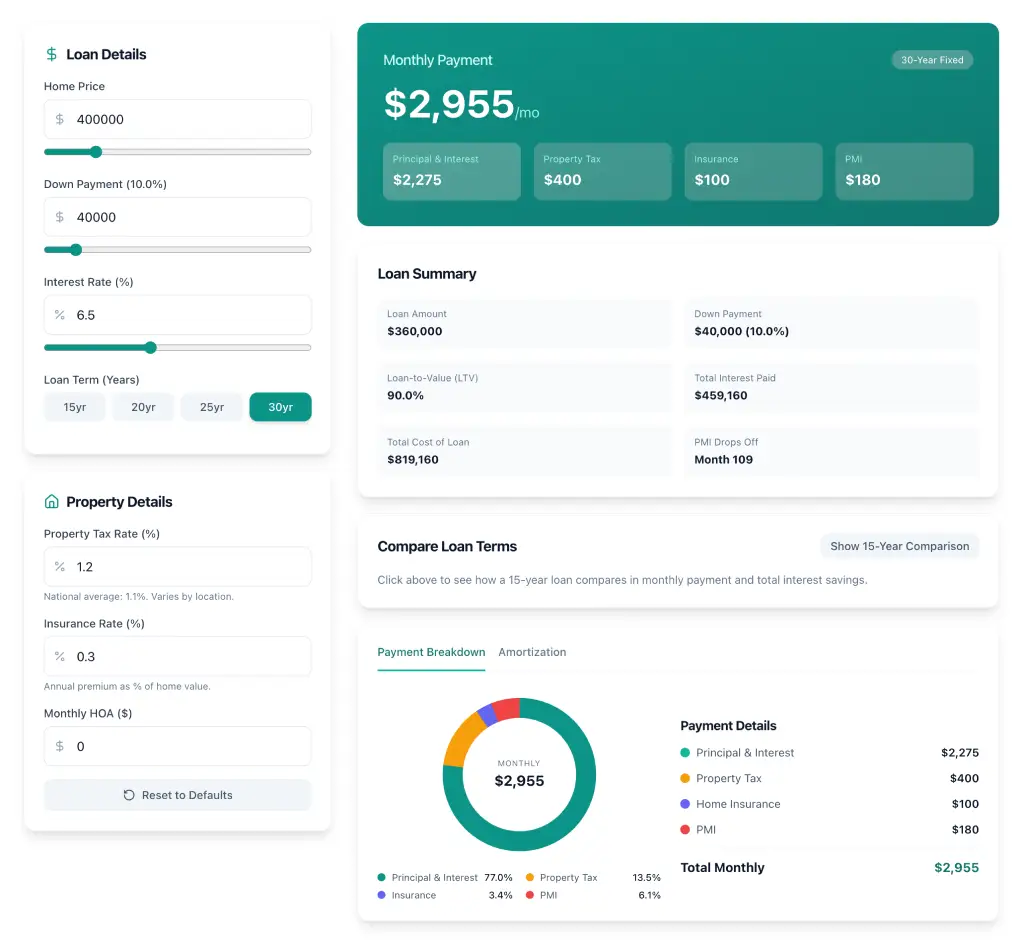Screen dimensions: 1024x949
Task: Click the Principal & Interest $2,275 card
Action: click(x=452, y=171)
